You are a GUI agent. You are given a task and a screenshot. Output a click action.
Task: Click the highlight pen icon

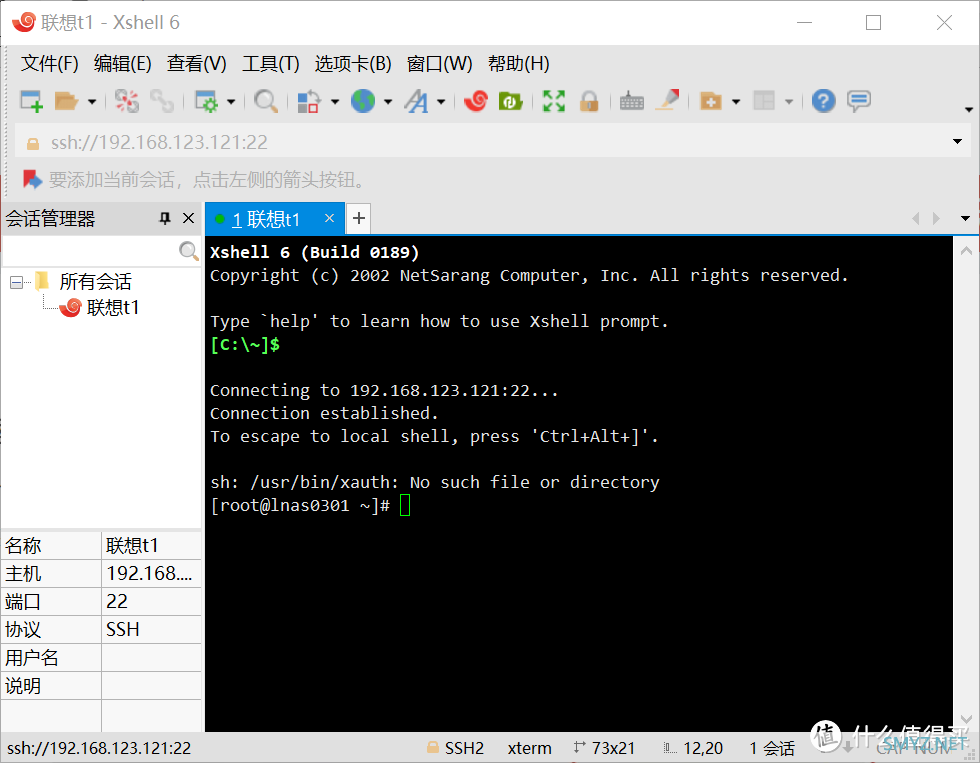click(668, 100)
